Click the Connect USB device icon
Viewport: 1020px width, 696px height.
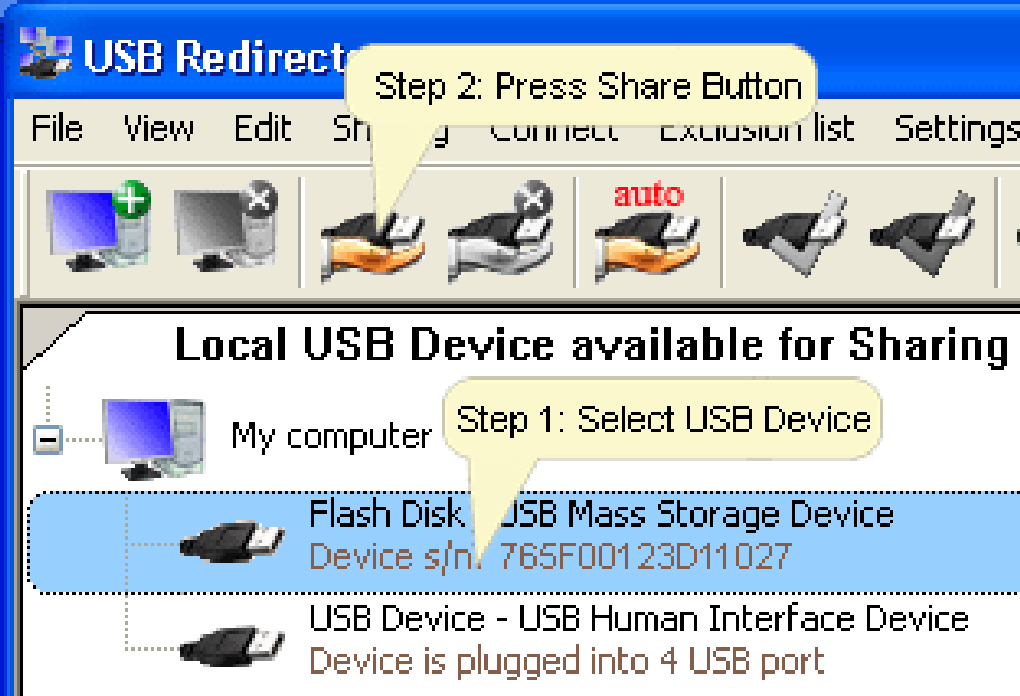pyautogui.click(x=794, y=233)
